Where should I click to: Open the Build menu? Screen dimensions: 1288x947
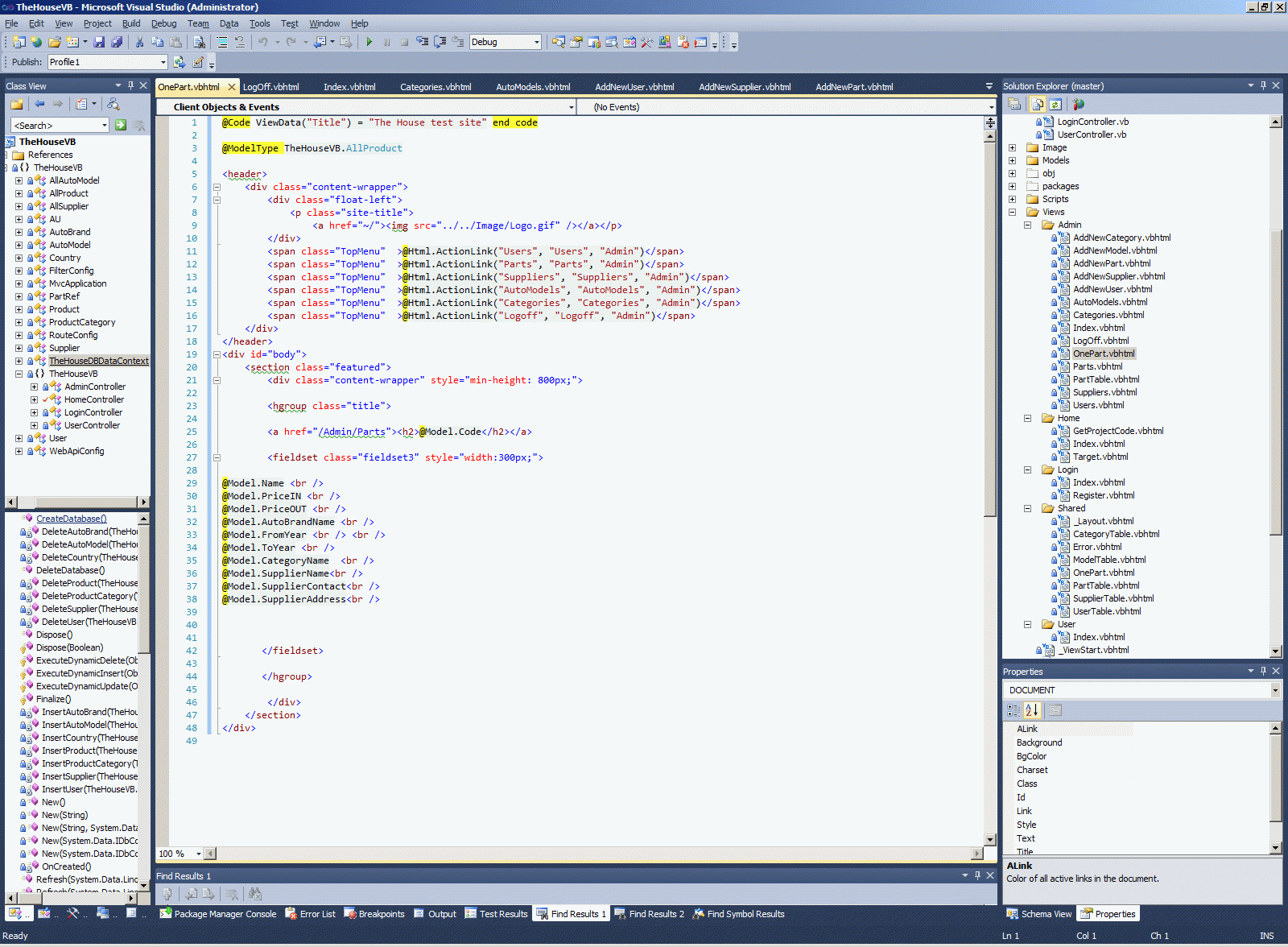click(130, 23)
